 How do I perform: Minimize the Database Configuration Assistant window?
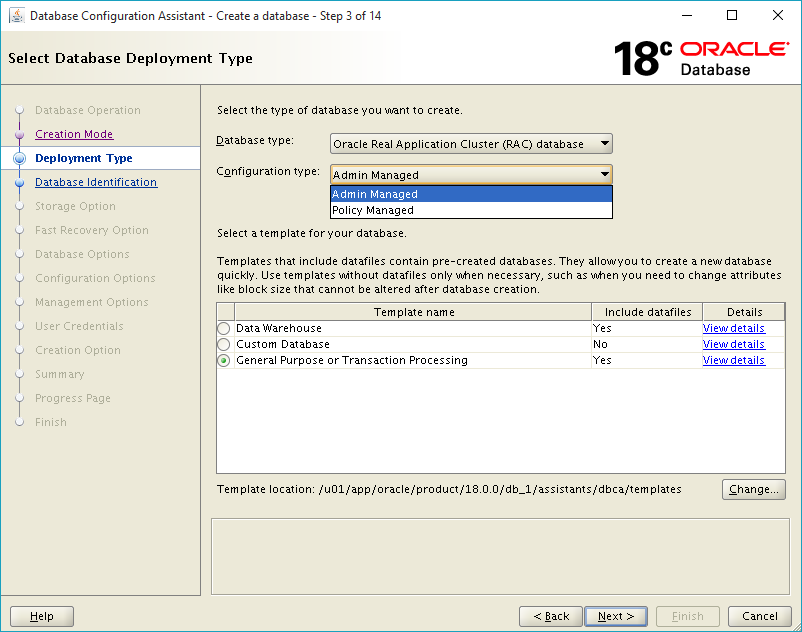tap(687, 15)
